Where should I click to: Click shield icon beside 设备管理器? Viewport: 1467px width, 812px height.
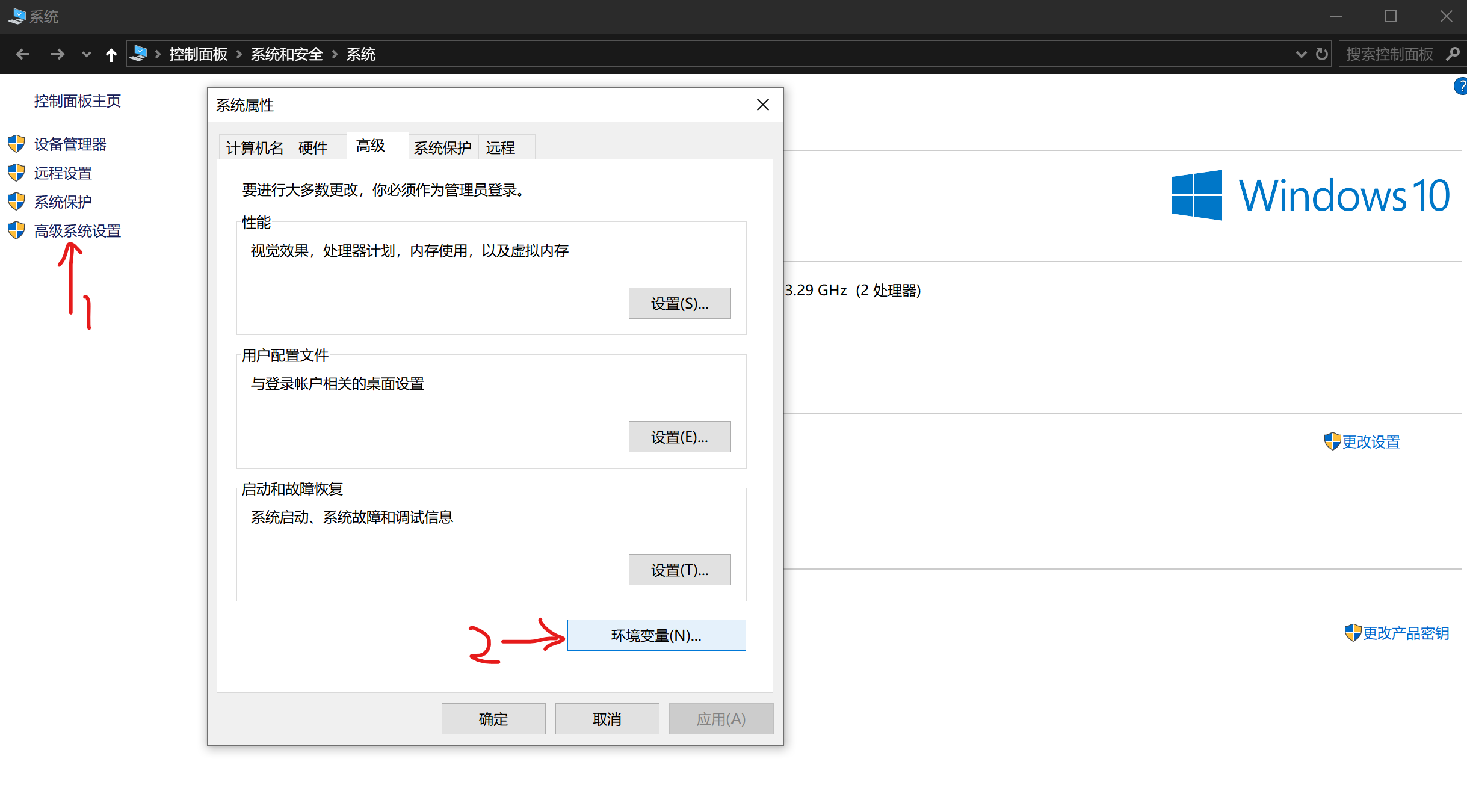click(16, 143)
